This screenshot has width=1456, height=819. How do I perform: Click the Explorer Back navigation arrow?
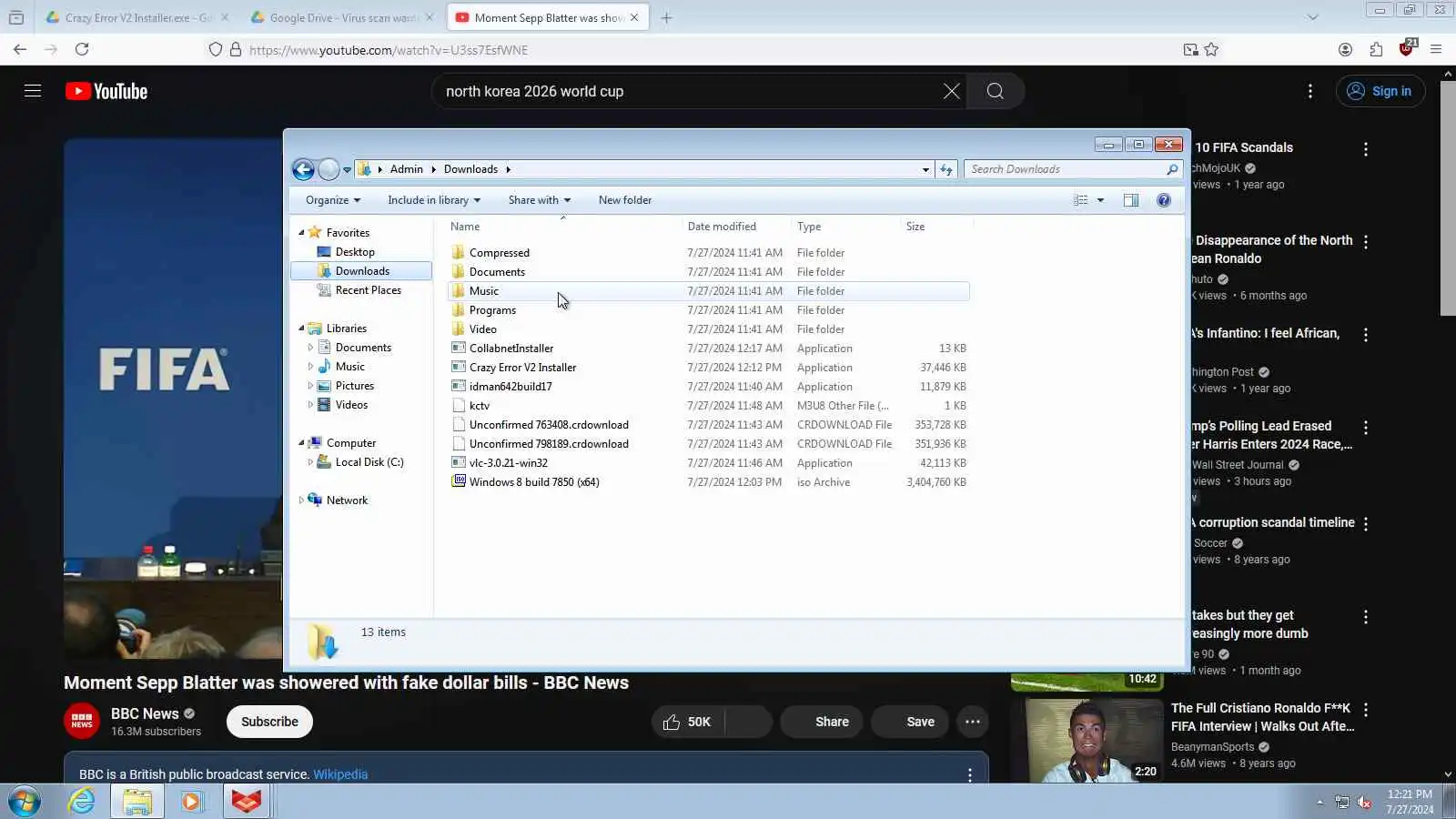point(303,169)
